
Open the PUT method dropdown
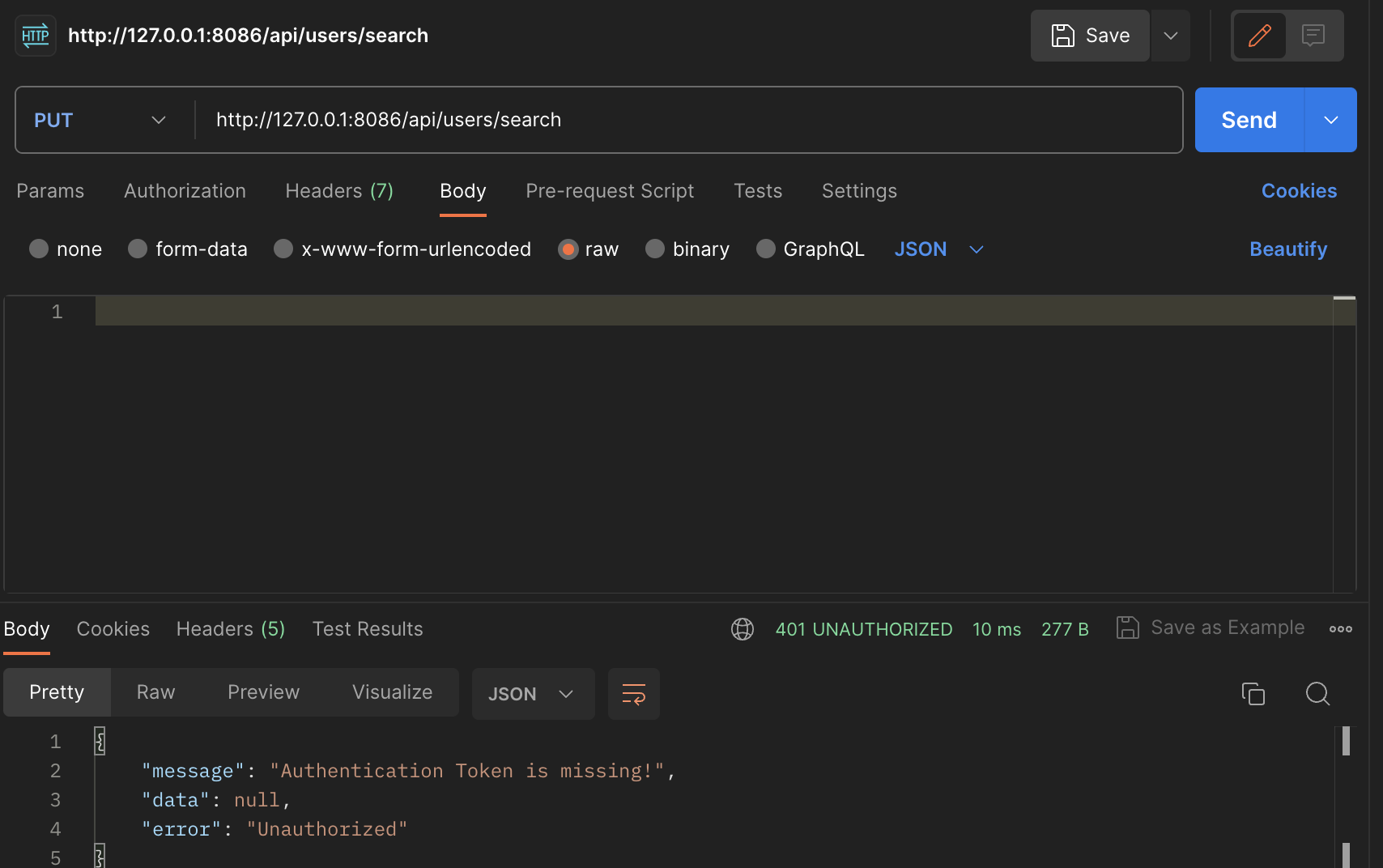pos(100,120)
